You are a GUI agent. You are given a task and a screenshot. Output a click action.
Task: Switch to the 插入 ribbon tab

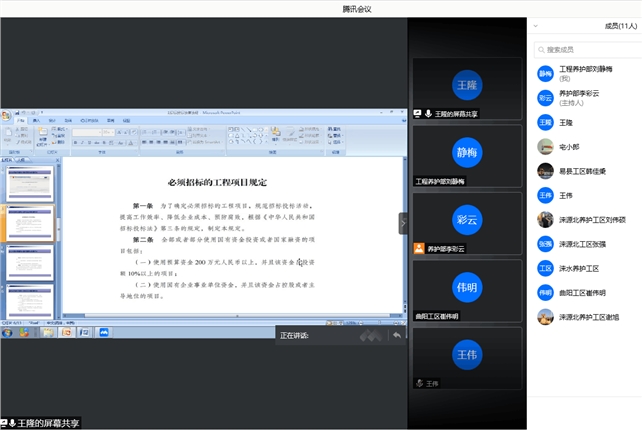36,120
